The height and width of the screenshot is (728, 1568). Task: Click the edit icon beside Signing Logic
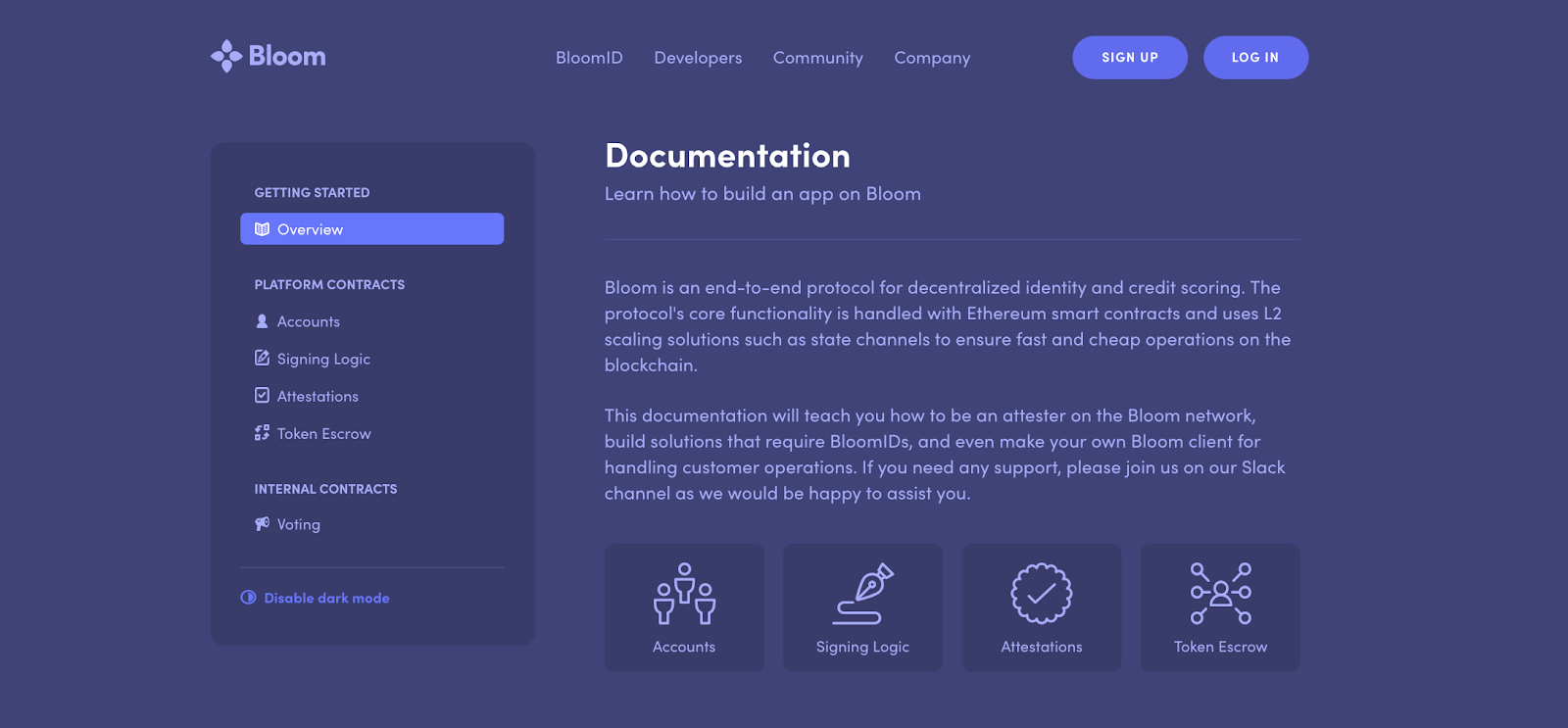pos(262,358)
